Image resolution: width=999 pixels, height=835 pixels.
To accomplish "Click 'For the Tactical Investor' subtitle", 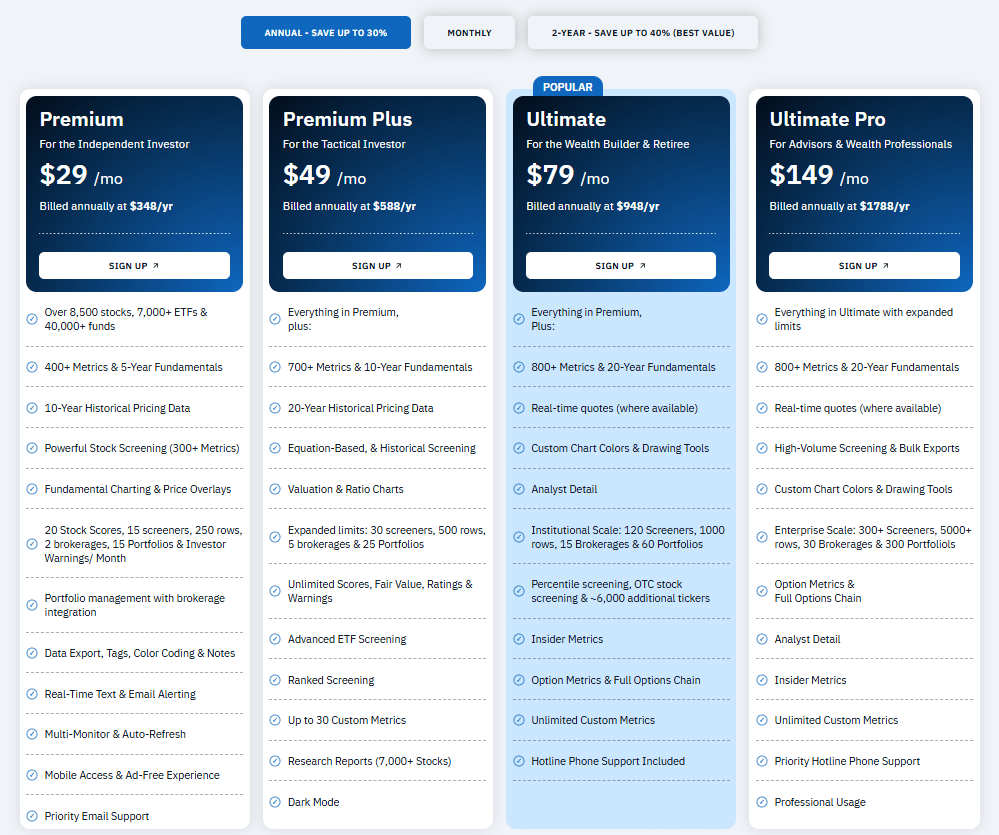I will click(x=344, y=144).
